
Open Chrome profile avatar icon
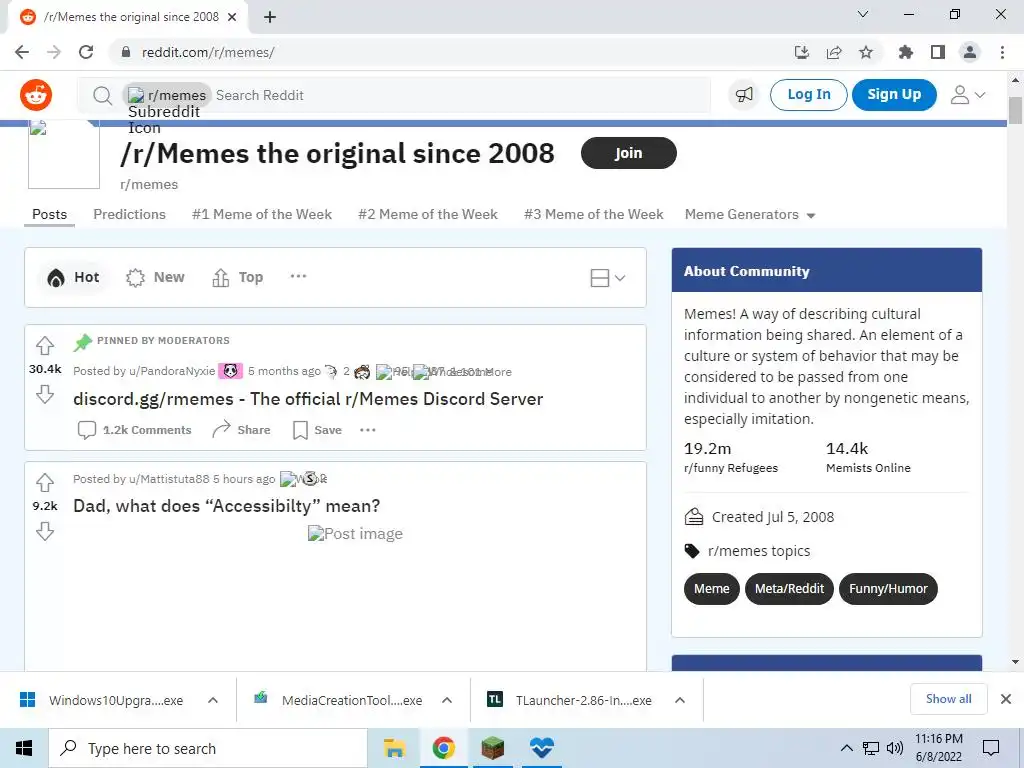click(x=970, y=52)
